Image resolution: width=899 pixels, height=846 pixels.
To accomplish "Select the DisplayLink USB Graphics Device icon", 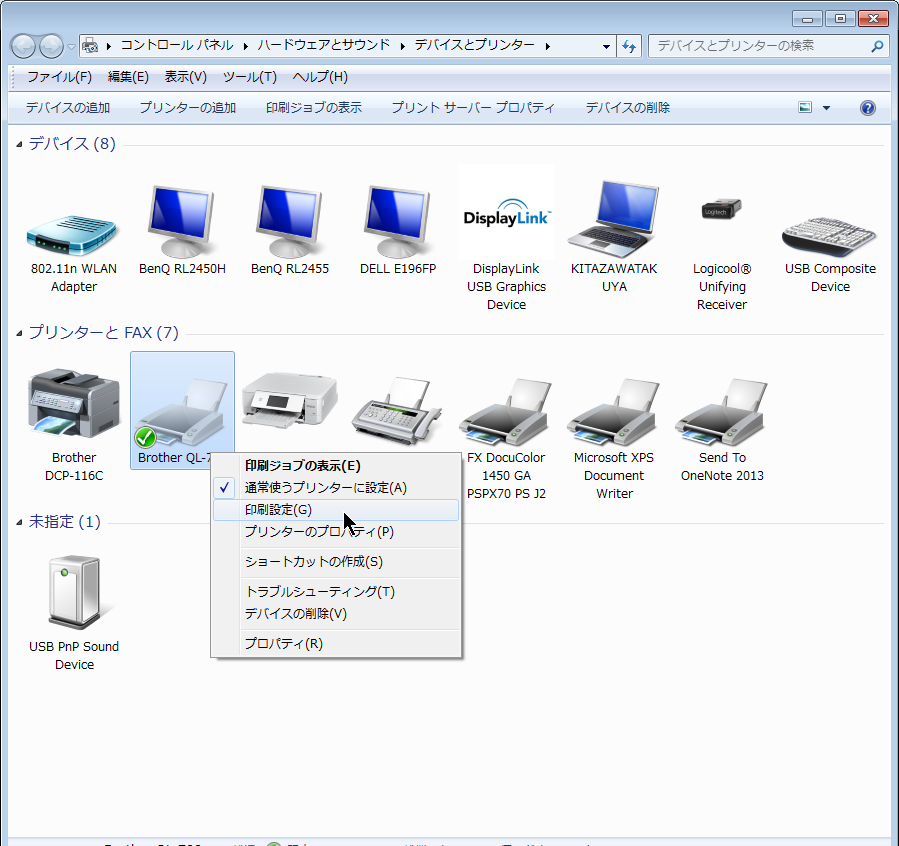I will coord(506,213).
